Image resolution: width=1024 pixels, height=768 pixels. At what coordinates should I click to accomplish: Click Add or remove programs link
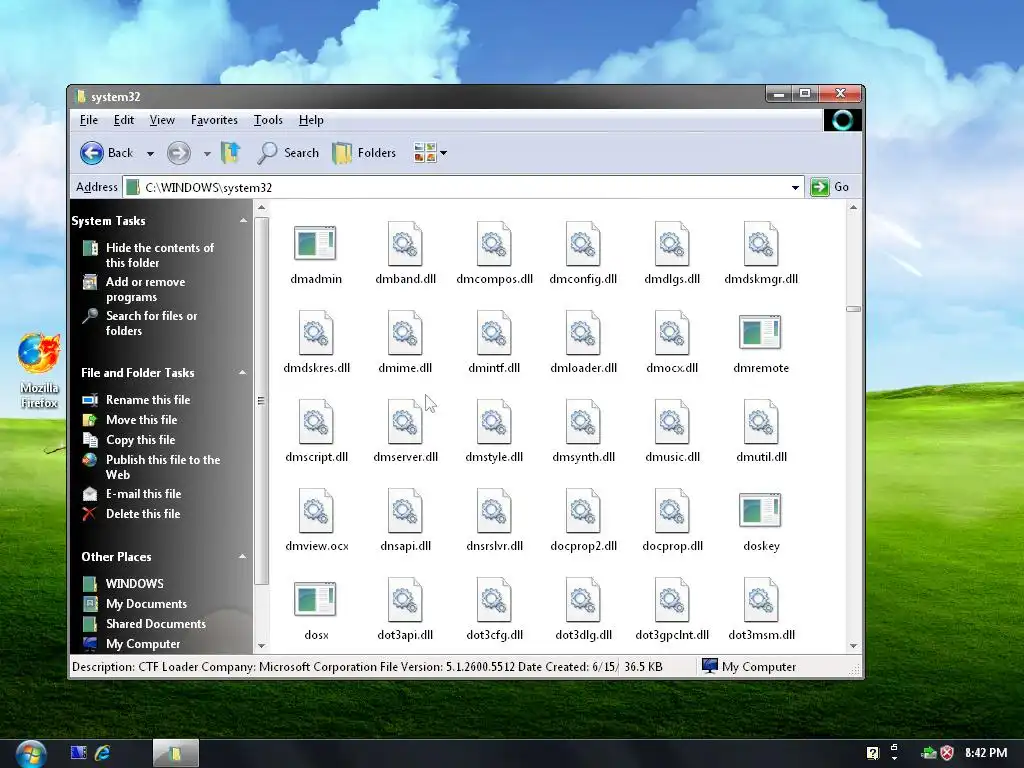[x=145, y=289]
